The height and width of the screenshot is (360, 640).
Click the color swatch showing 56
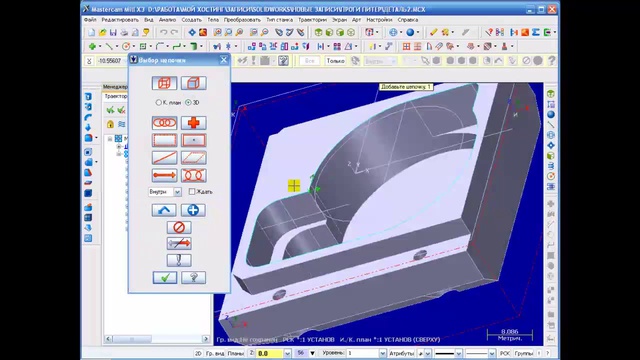click(301, 353)
